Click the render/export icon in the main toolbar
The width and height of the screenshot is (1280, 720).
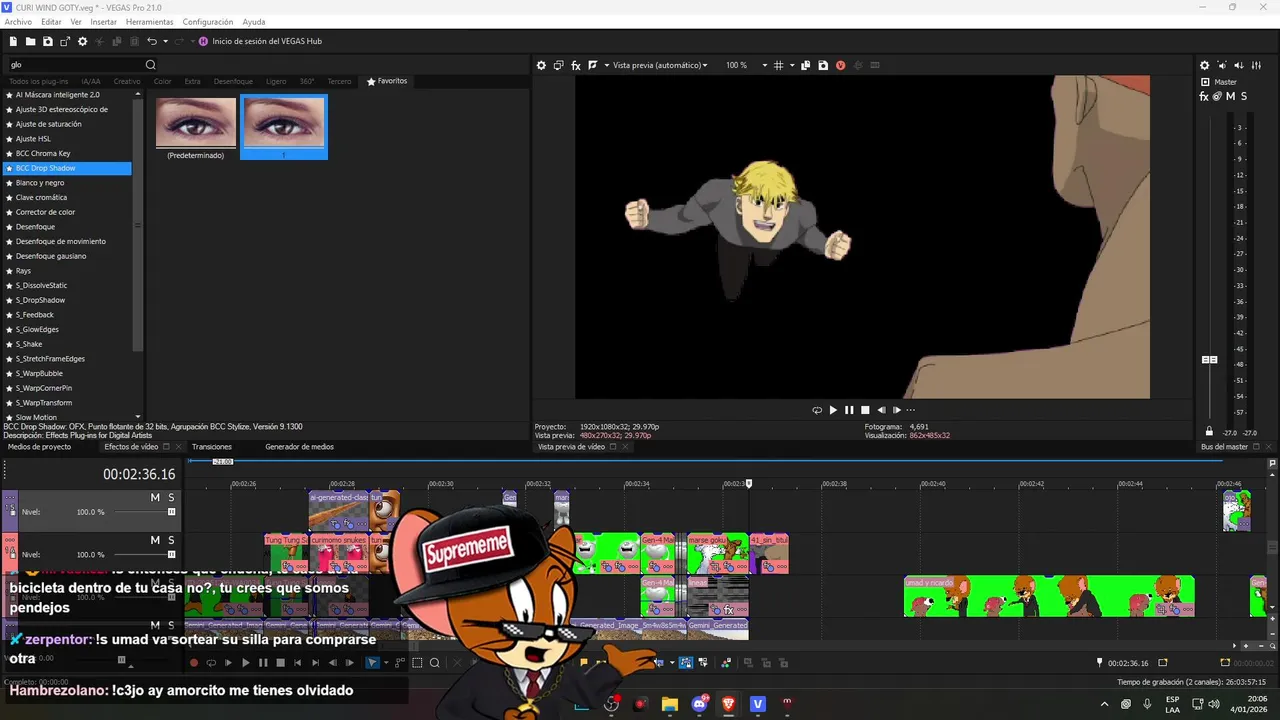point(65,41)
